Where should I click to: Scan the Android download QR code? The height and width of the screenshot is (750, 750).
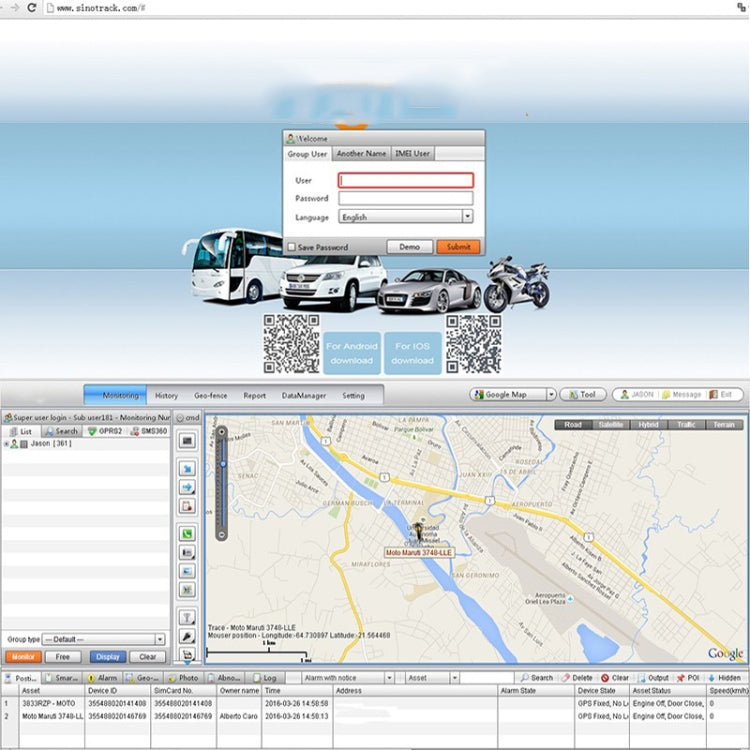pyautogui.click(x=291, y=343)
